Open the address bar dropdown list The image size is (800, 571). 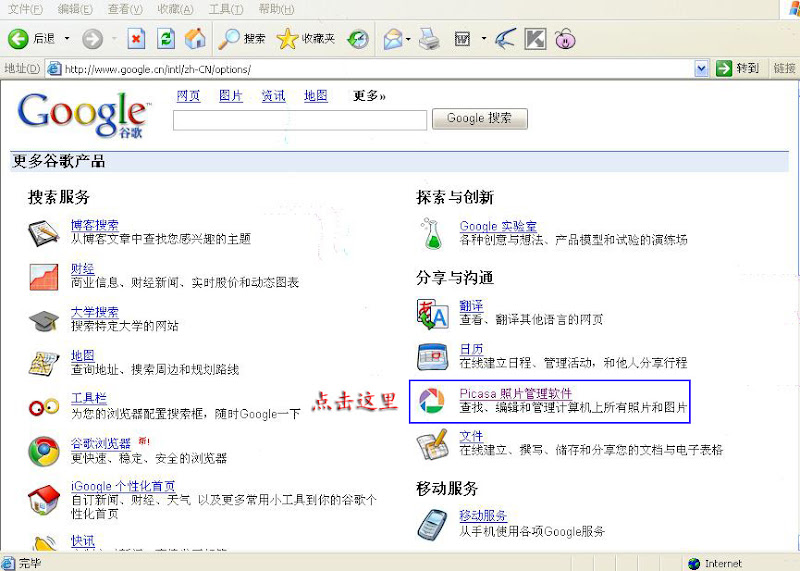(x=702, y=68)
